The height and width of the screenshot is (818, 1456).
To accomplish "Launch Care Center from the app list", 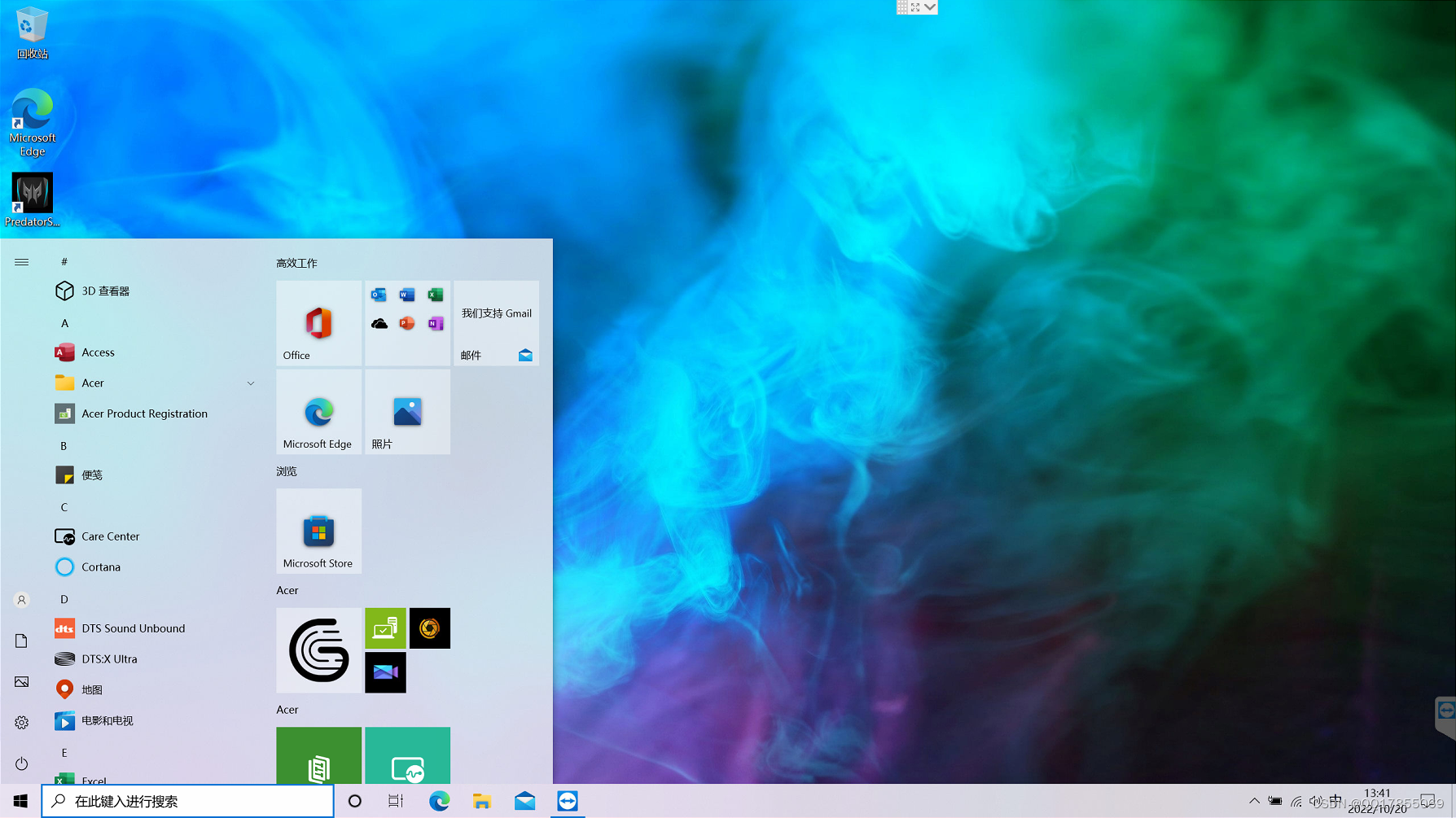I will (155, 536).
